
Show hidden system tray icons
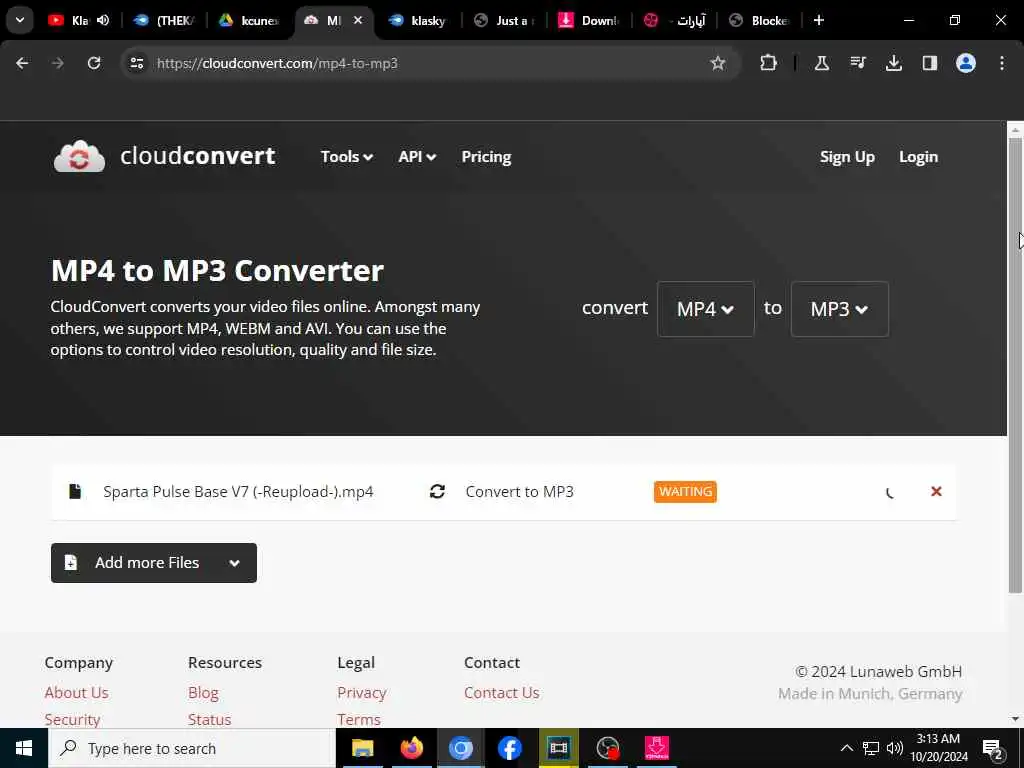coord(846,748)
